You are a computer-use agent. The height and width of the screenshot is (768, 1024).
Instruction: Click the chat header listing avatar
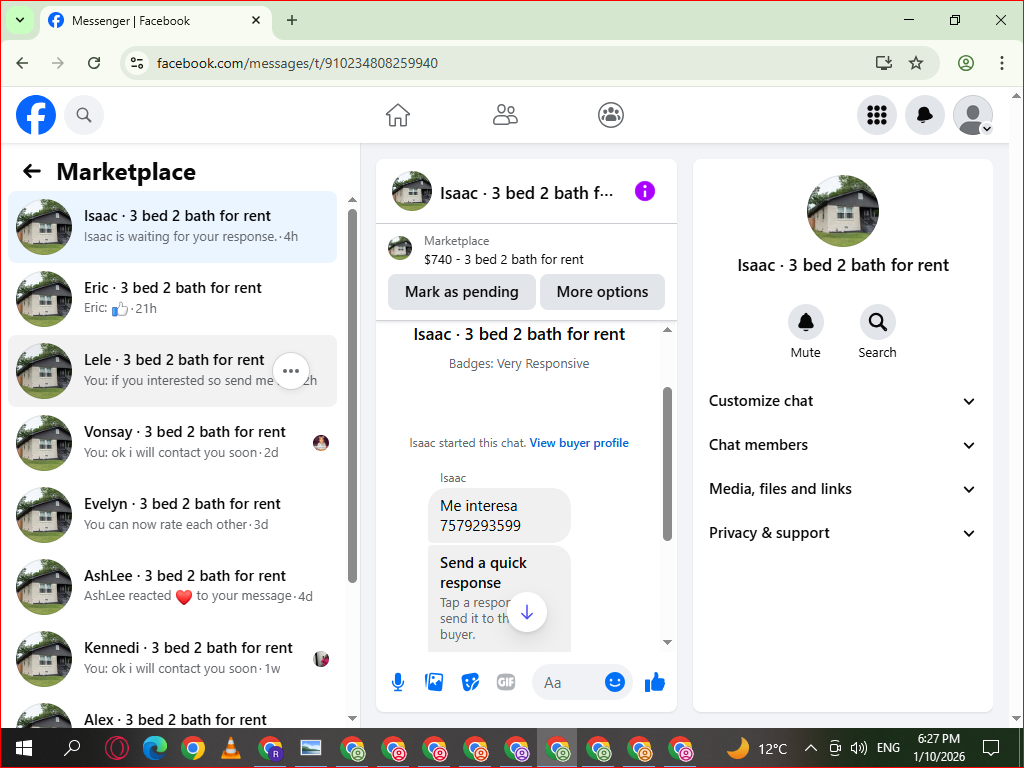coord(411,191)
